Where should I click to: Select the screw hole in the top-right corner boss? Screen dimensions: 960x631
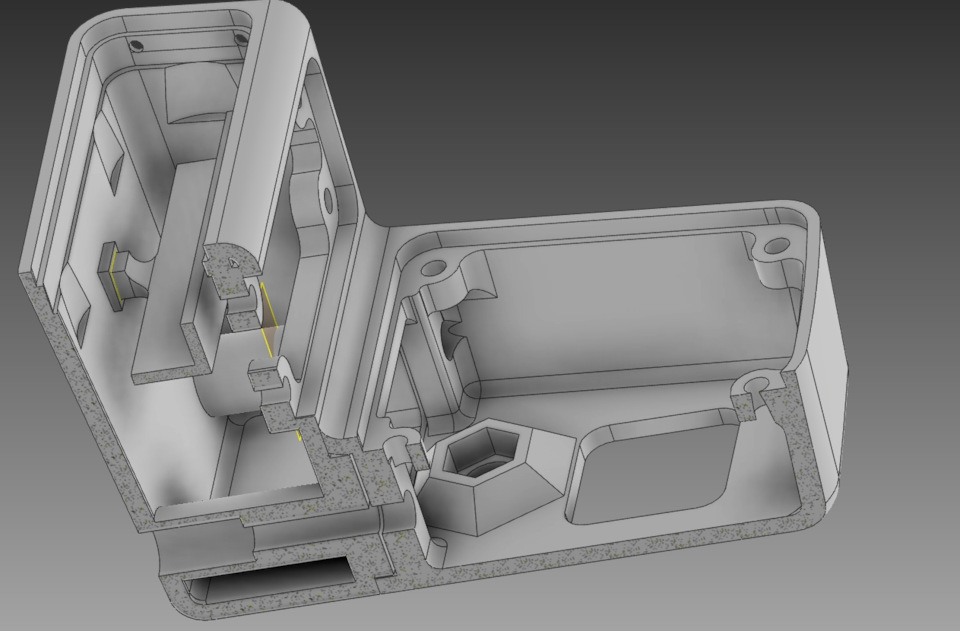(x=776, y=246)
